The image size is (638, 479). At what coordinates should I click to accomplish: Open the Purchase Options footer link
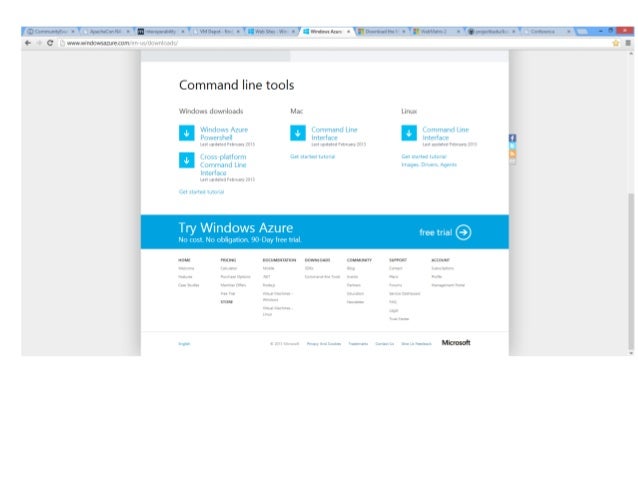[x=236, y=277]
